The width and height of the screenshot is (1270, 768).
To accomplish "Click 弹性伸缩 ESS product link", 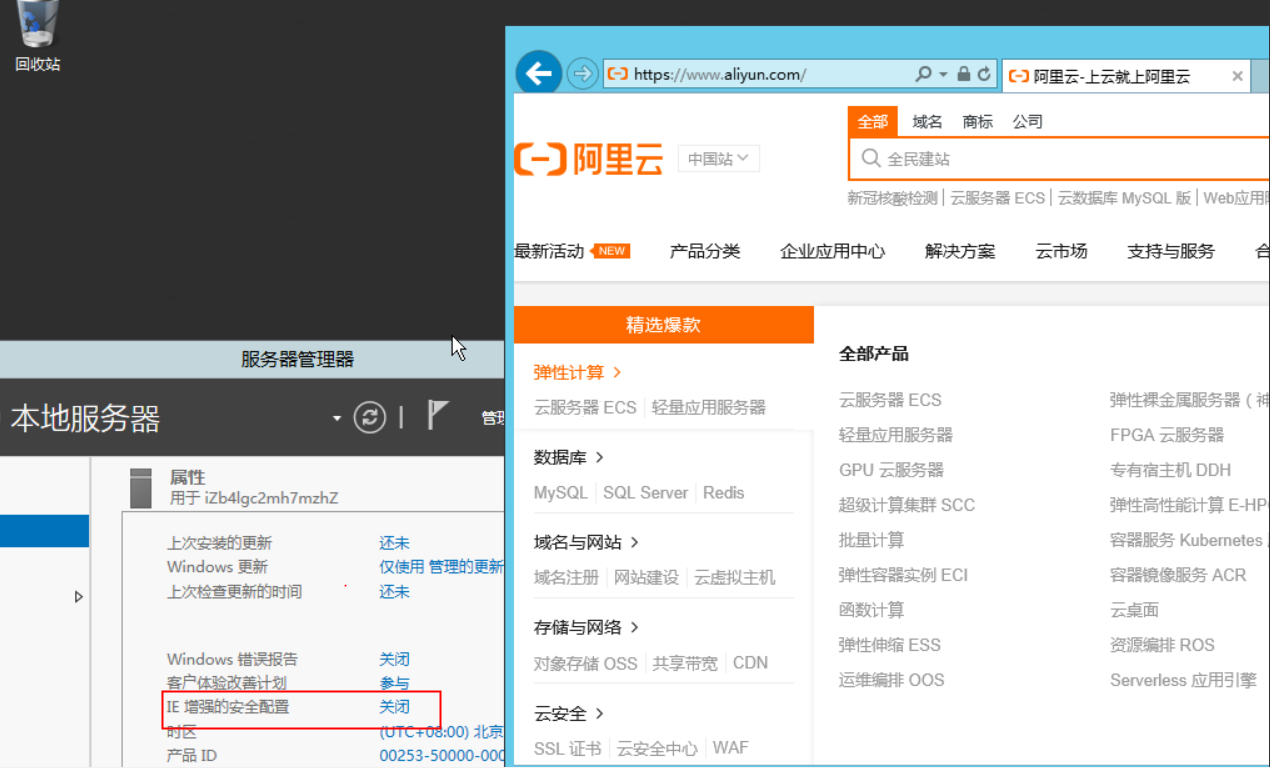I will pos(890,645).
